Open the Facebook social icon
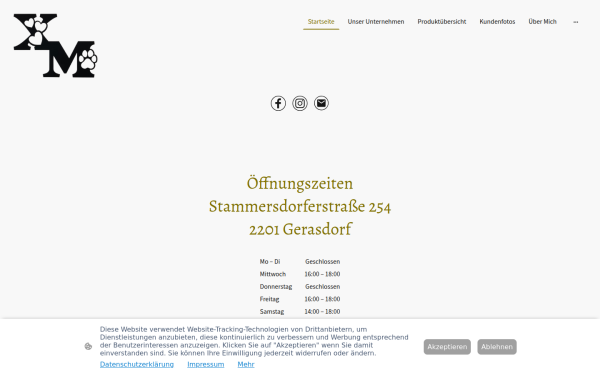This screenshot has height=375, width=600. (278, 103)
